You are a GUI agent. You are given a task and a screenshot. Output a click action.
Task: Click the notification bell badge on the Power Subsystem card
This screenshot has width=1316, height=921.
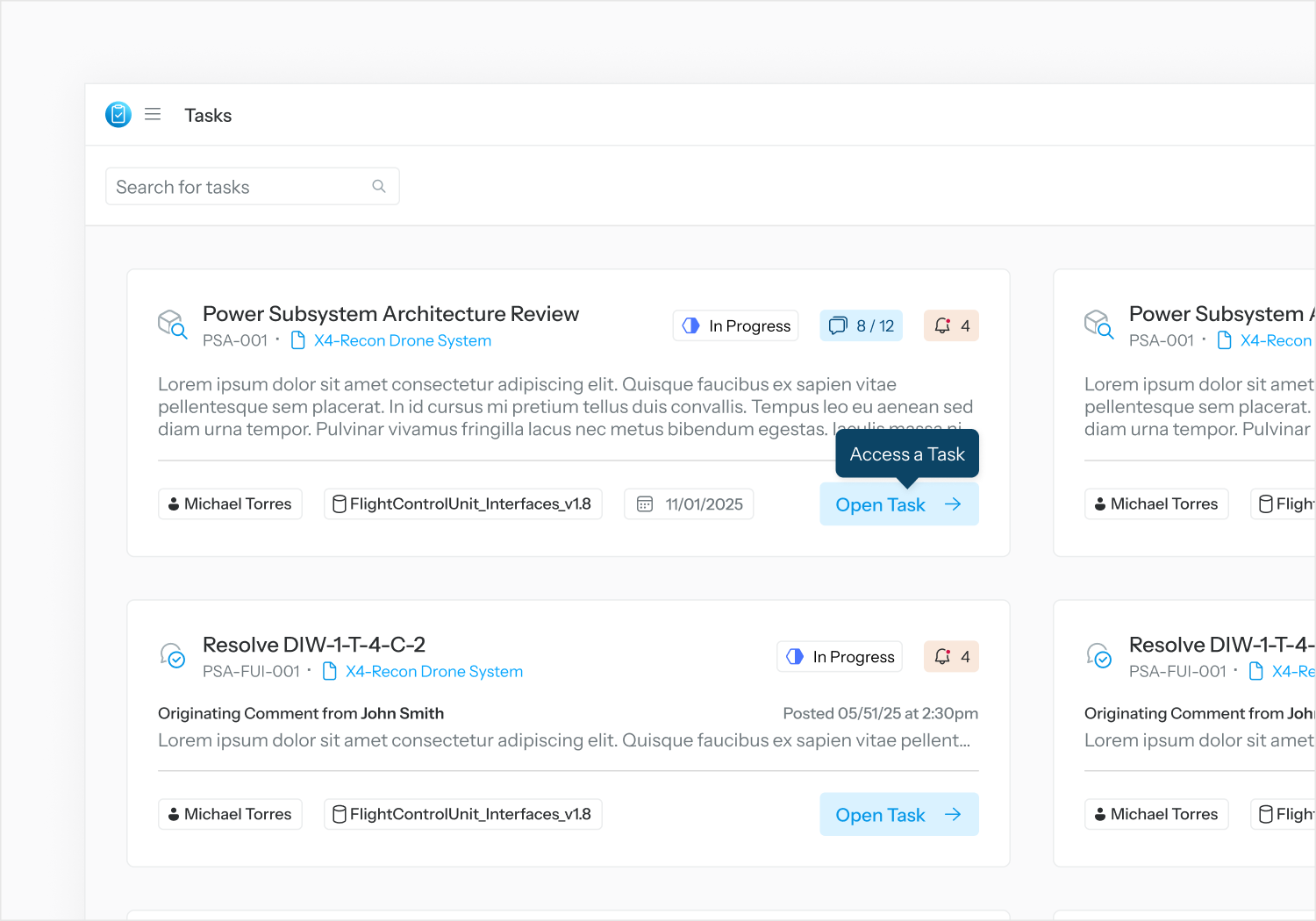[951, 325]
